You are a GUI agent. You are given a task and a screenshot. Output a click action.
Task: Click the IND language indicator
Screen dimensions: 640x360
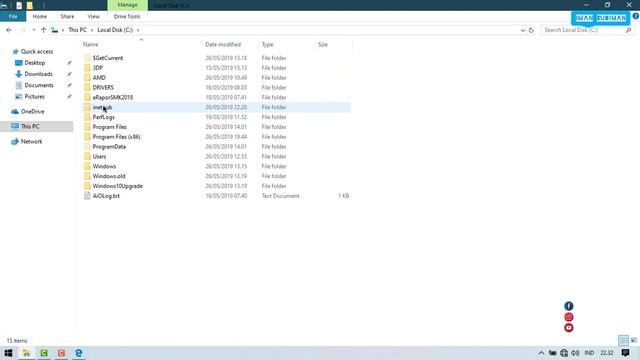[589, 353]
